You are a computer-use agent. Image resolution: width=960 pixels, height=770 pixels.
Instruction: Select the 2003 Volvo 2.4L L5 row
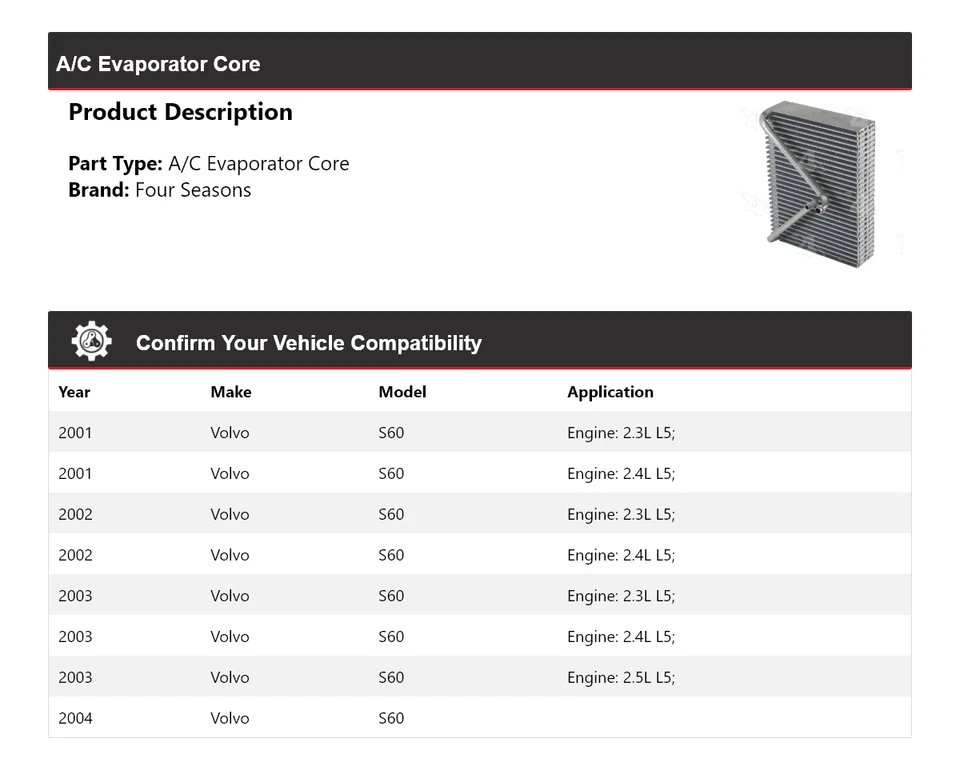pyautogui.click(x=479, y=637)
